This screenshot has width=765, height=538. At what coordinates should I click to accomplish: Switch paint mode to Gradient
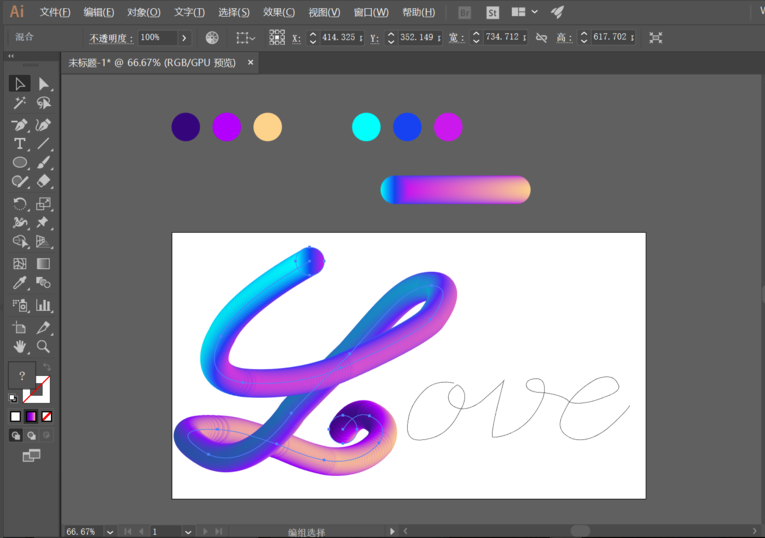point(31,416)
